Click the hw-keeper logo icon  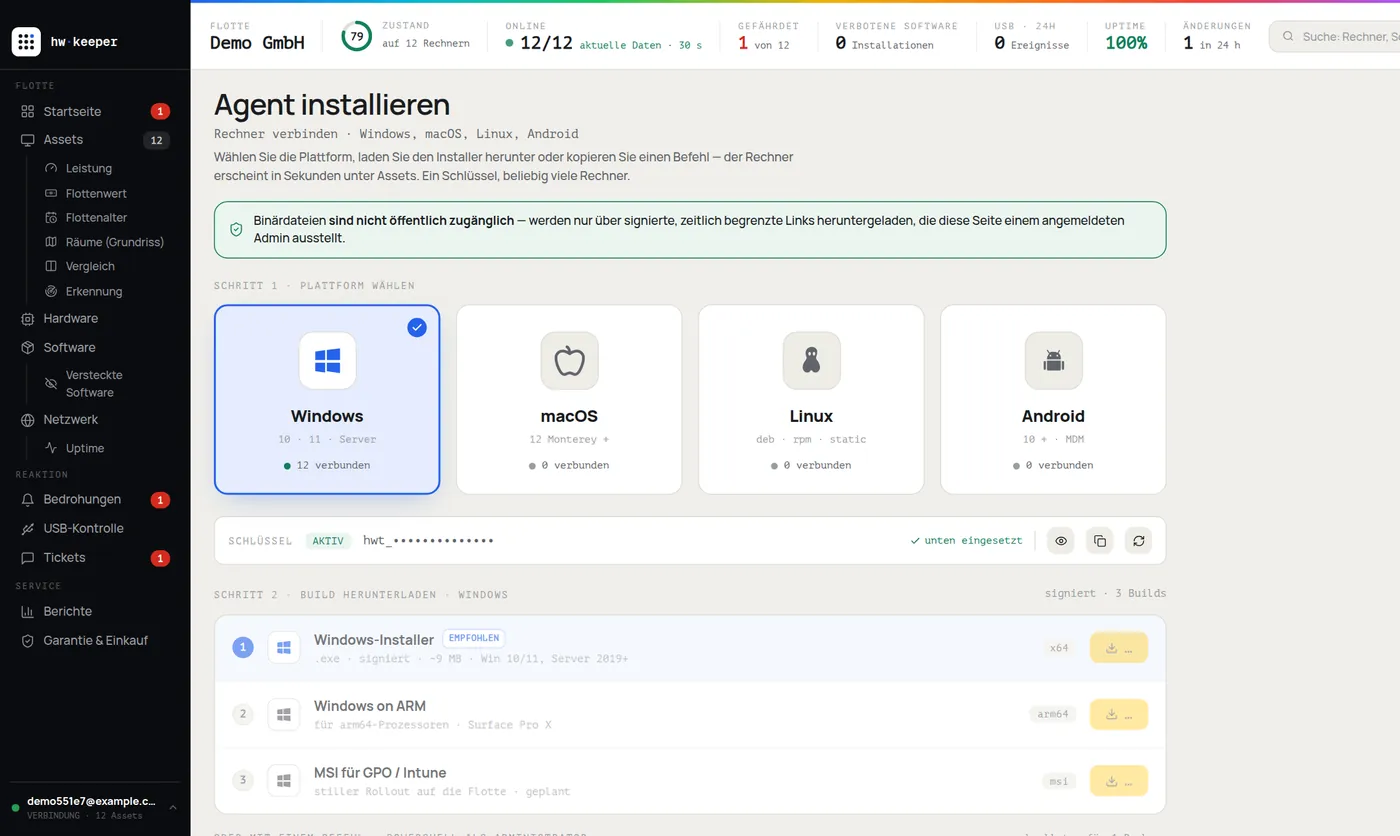tap(26, 42)
